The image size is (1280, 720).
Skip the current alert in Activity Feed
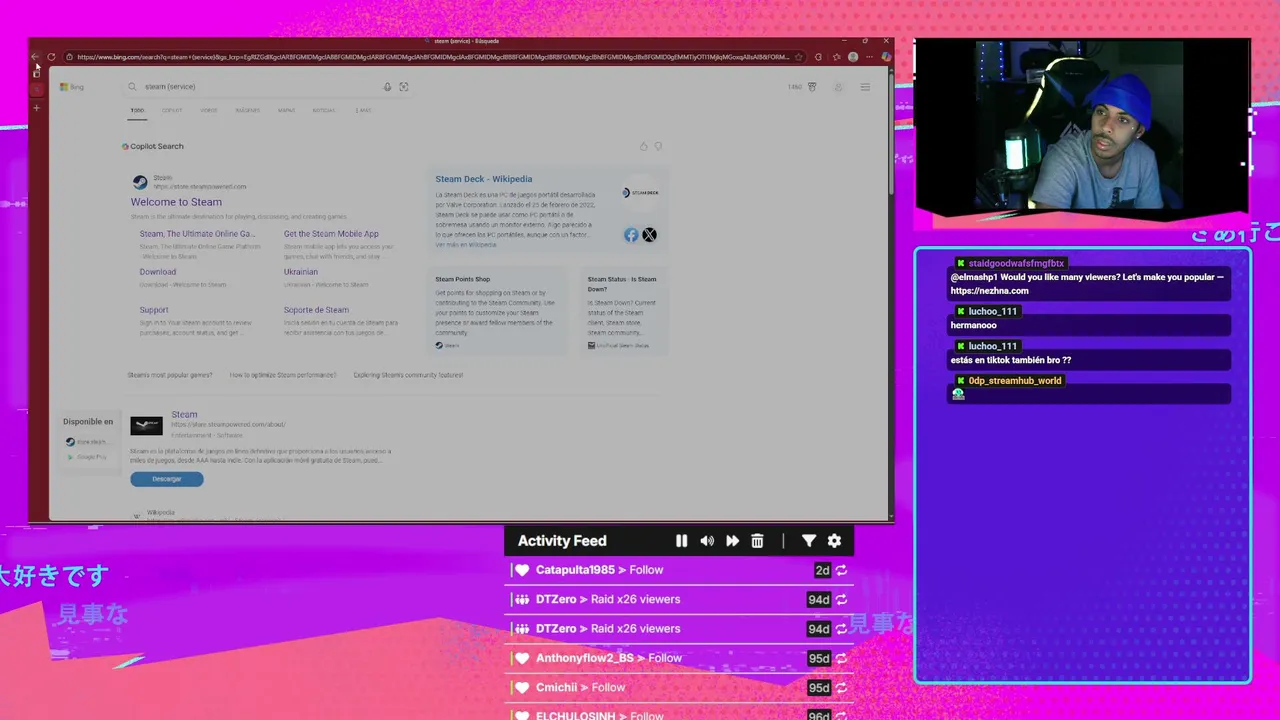[732, 541]
